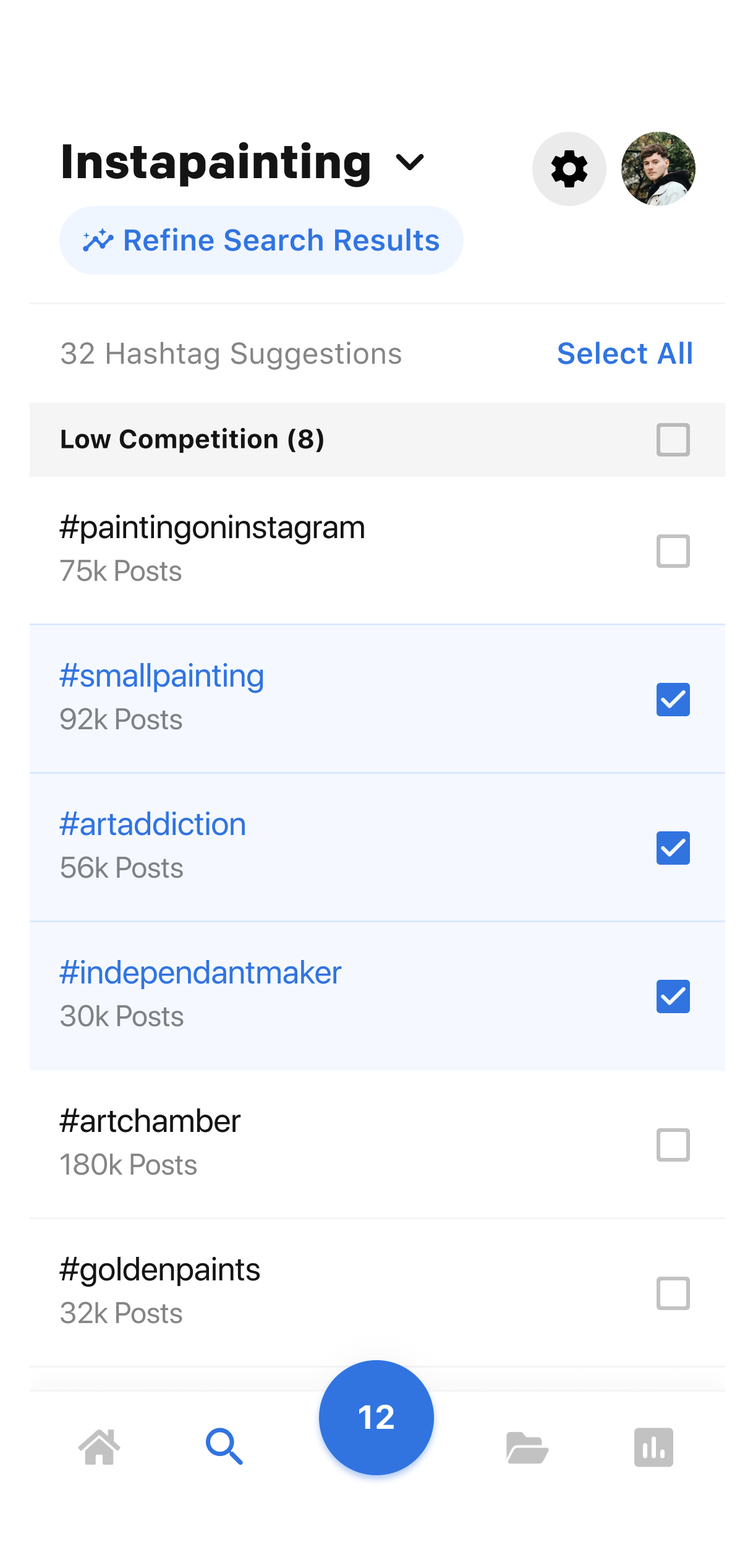Image resolution: width=753 pixels, height=1568 pixels.
Task: Click the Select All link
Action: pyautogui.click(x=624, y=354)
